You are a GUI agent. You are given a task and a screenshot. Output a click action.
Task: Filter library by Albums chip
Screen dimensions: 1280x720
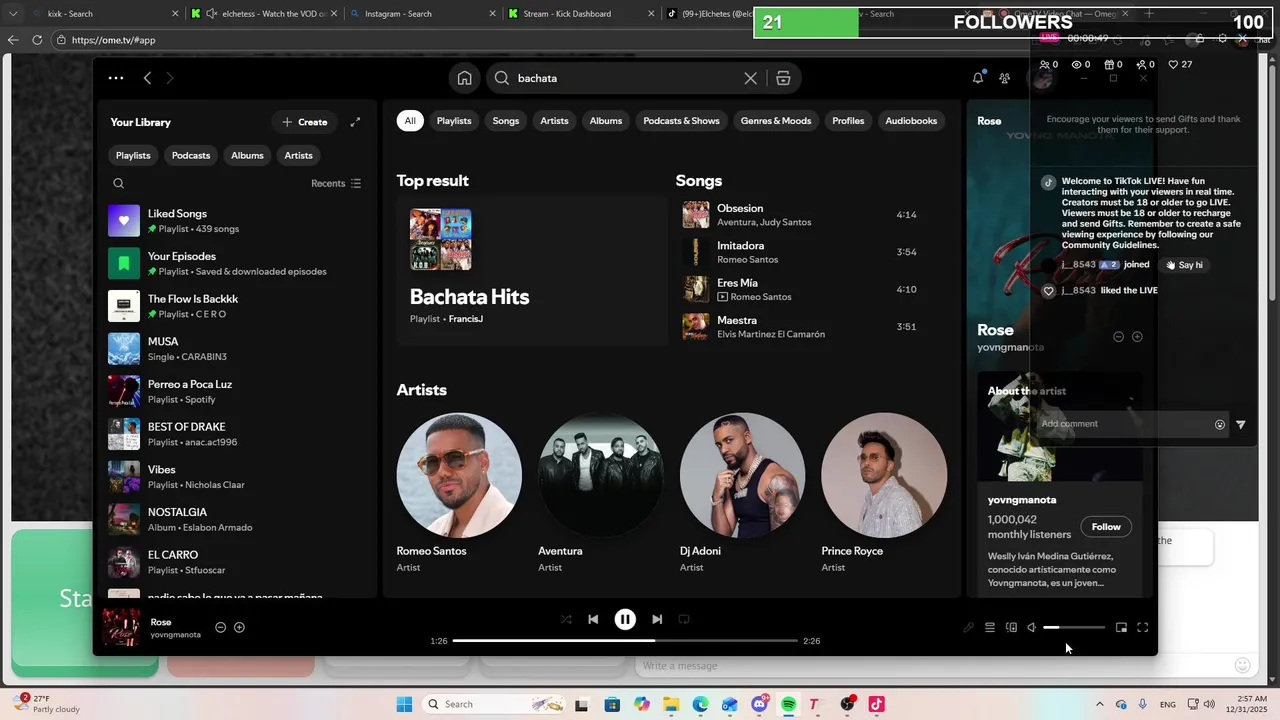247,155
